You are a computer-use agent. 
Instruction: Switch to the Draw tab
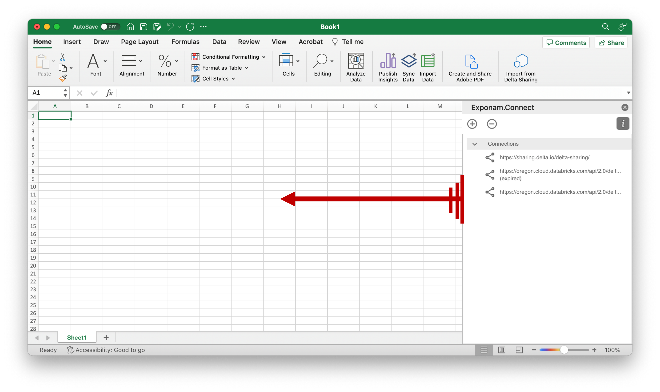[x=101, y=42]
